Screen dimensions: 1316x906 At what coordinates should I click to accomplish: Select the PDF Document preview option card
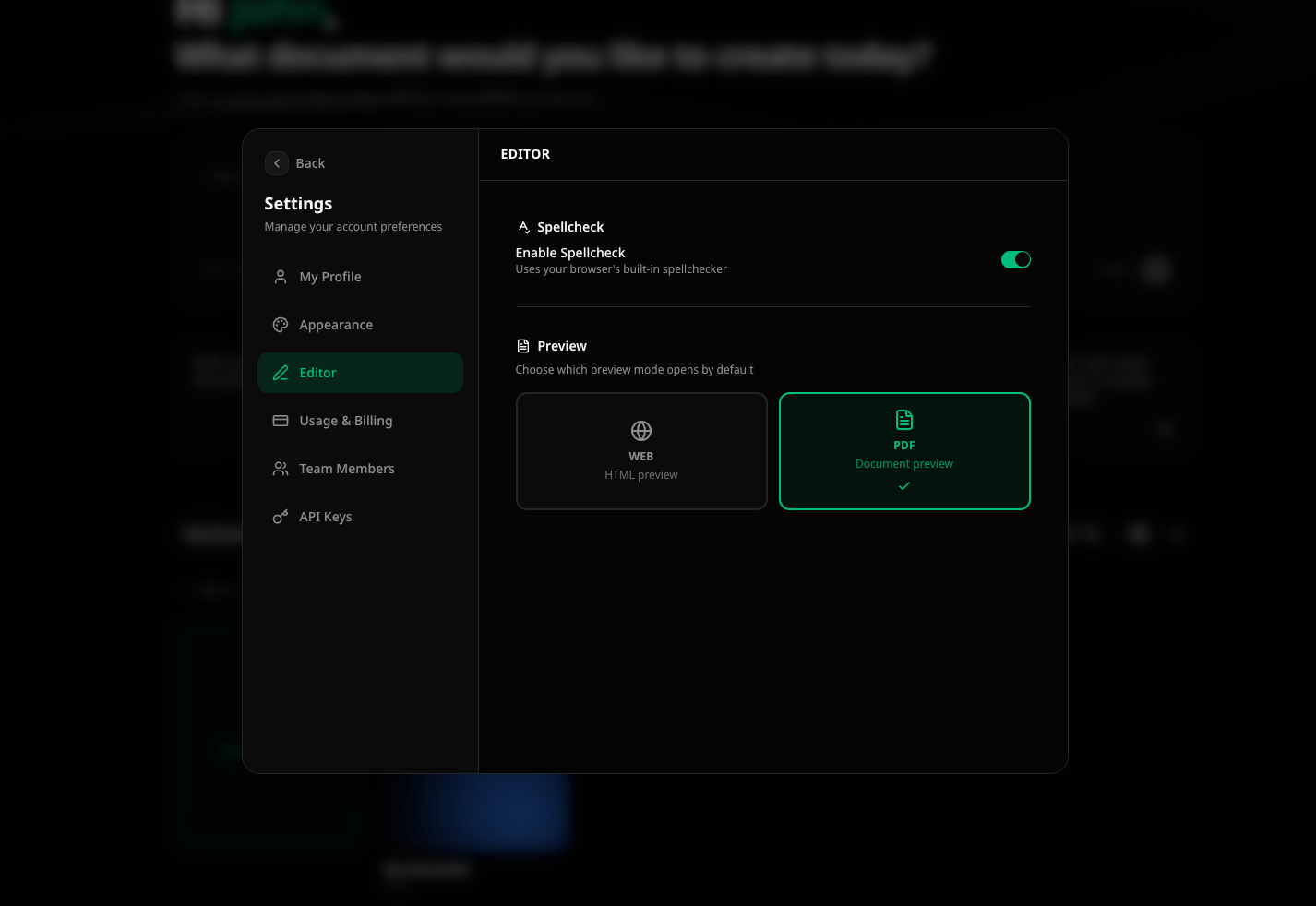point(904,451)
